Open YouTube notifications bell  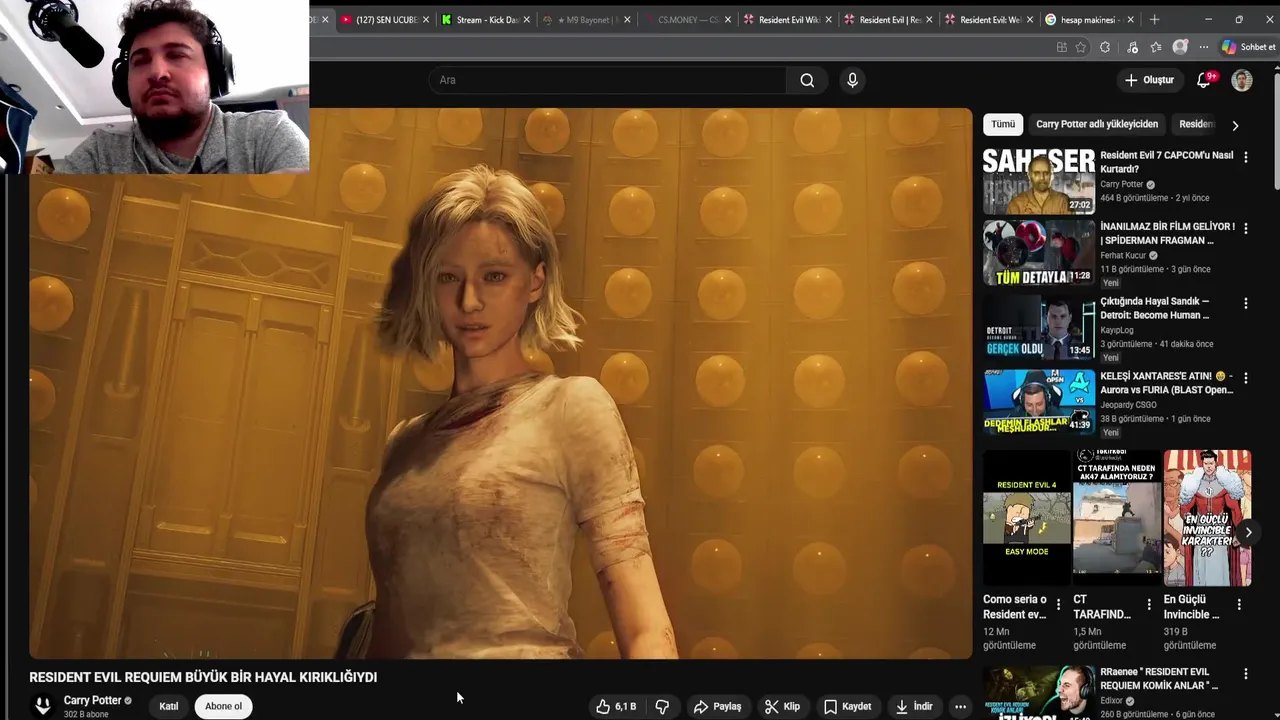click(1204, 80)
